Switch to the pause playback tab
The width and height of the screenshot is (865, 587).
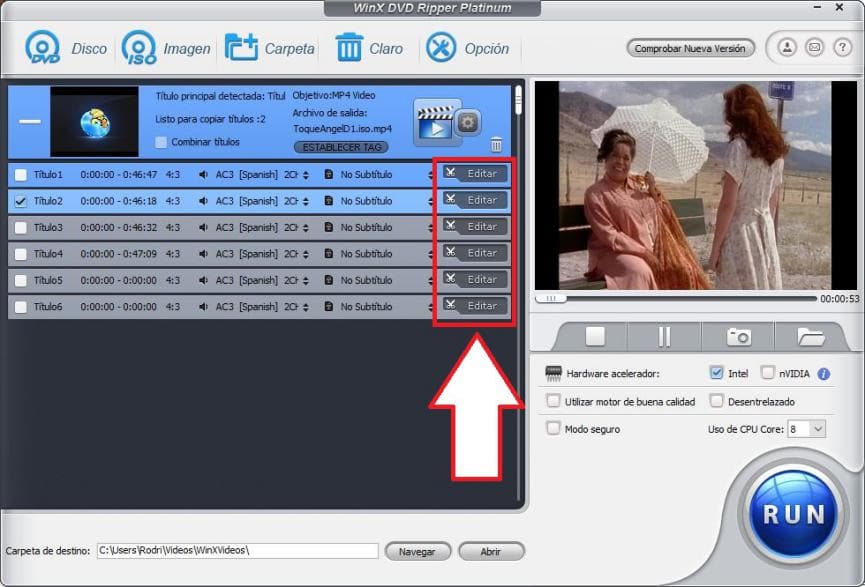pos(665,337)
